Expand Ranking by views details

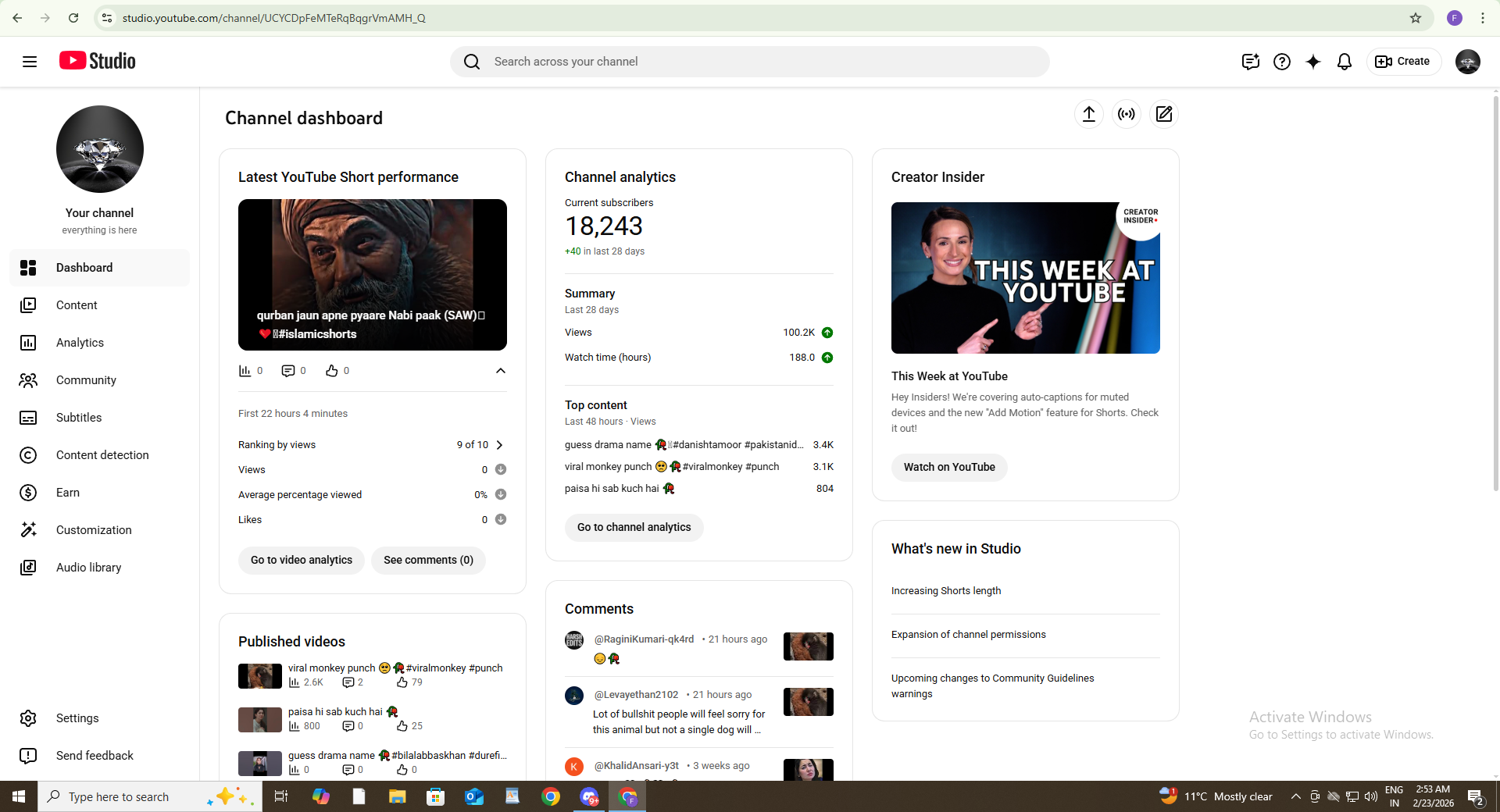pos(499,445)
